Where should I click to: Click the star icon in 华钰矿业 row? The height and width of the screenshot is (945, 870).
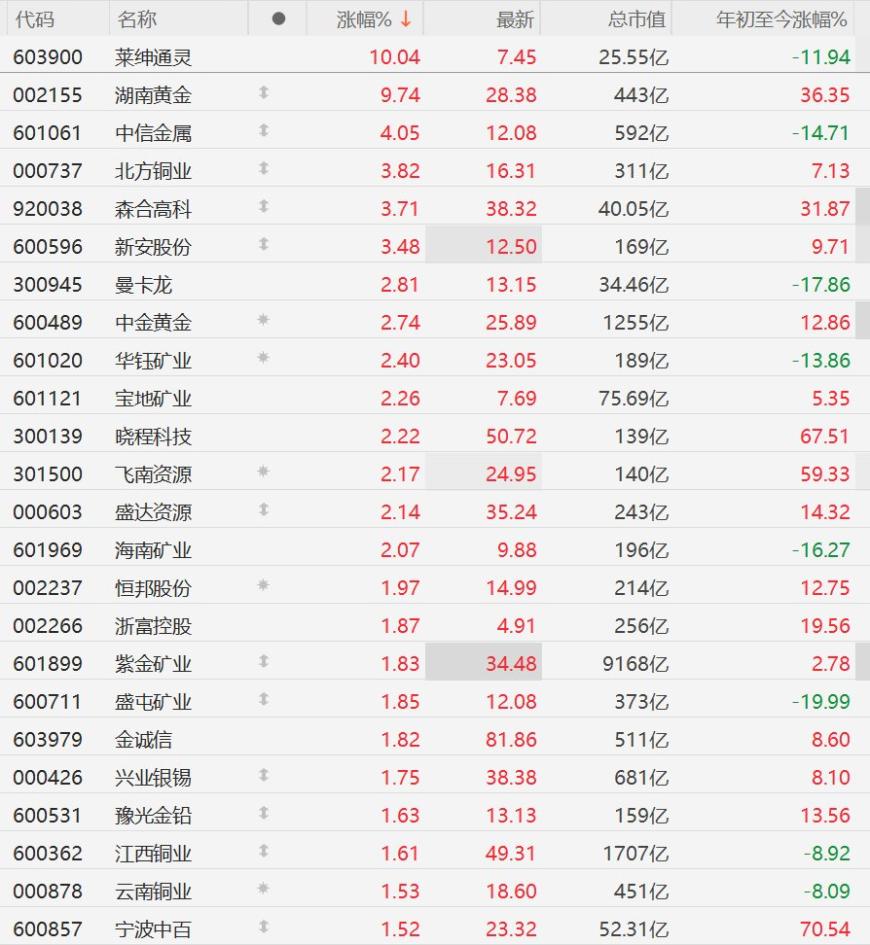click(263, 358)
